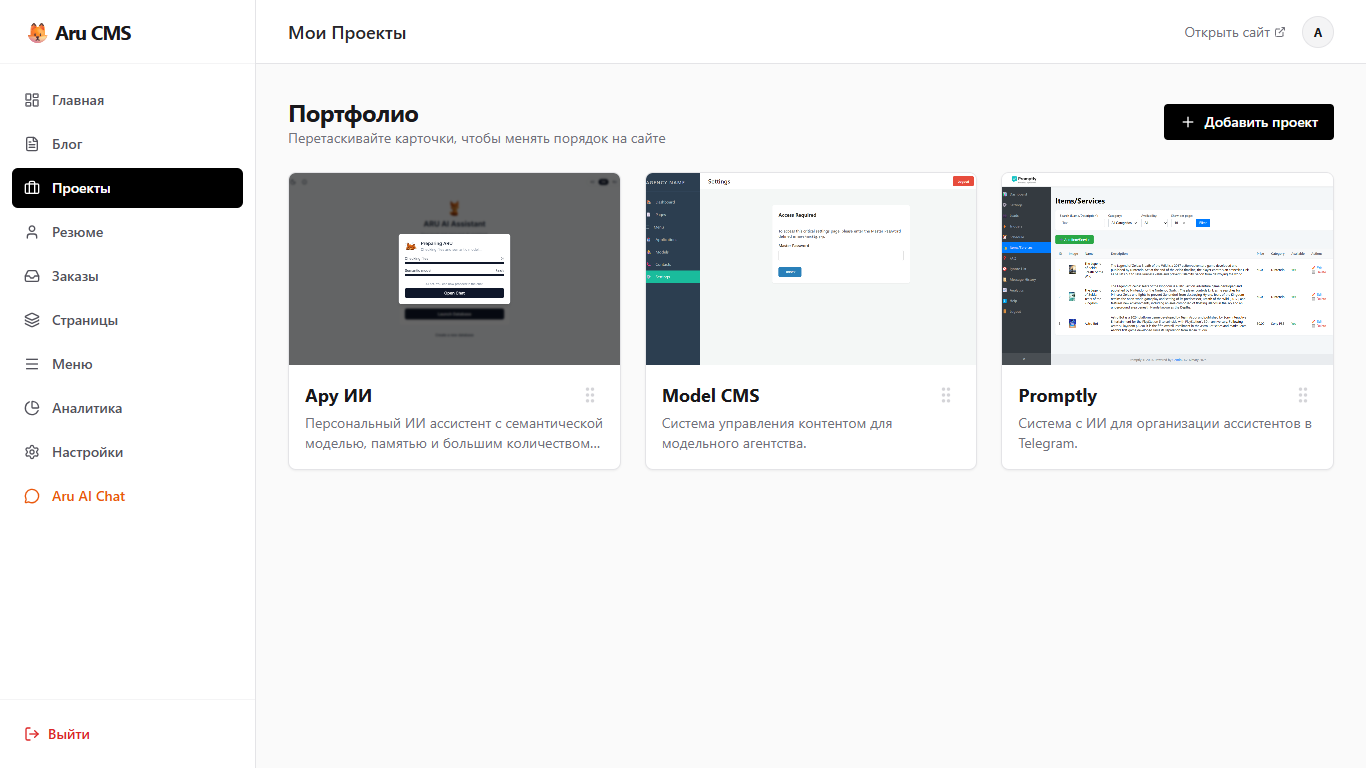This screenshot has height=768, width=1366.
Task: Open Заказы from the sidebar
Action: pyautogui.click(x=75, y=276)
